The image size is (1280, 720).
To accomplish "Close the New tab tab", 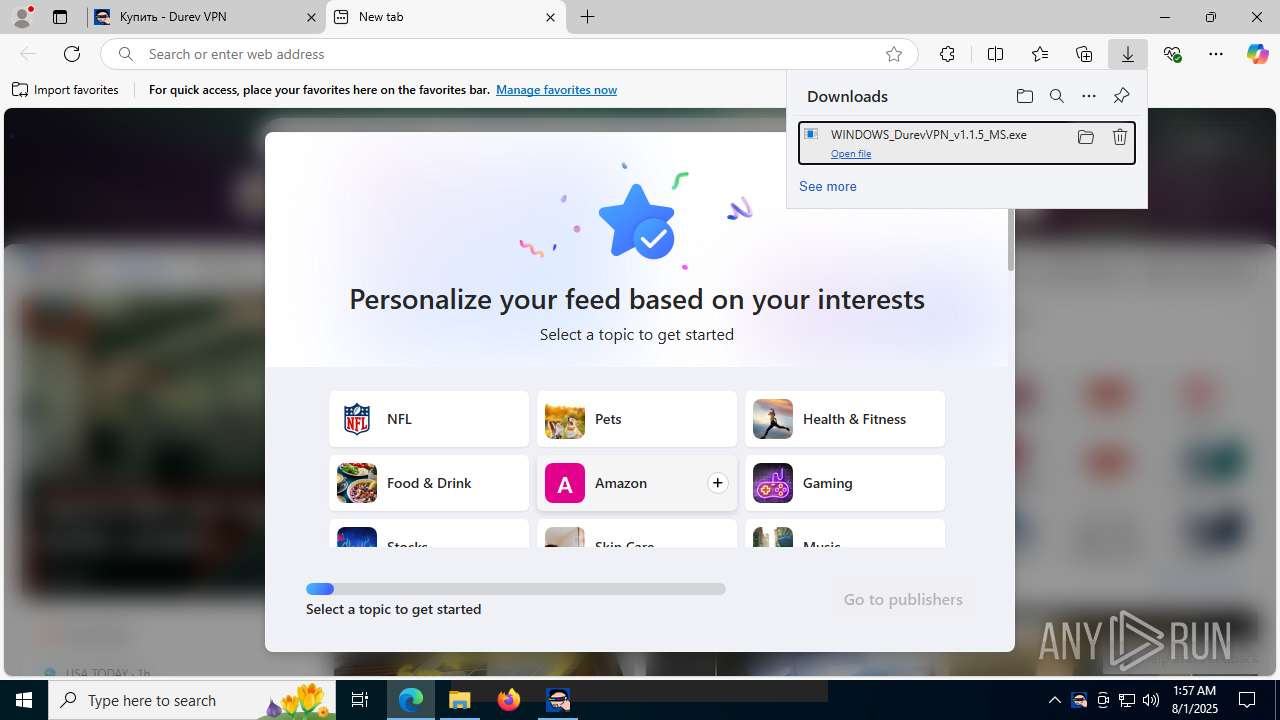I will (550, 17).
